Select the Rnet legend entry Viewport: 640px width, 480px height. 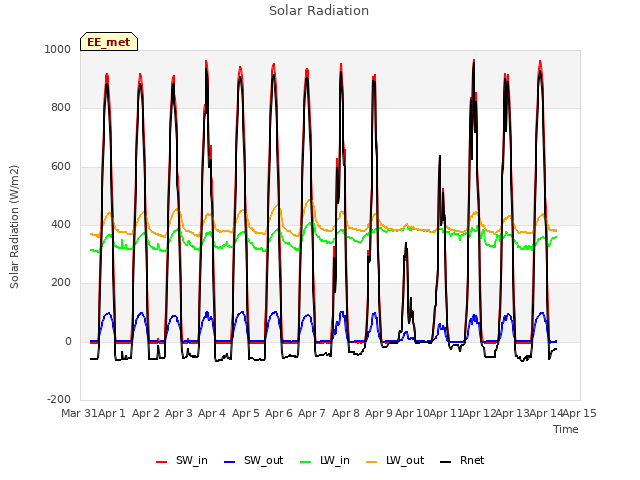click(462, 460)
